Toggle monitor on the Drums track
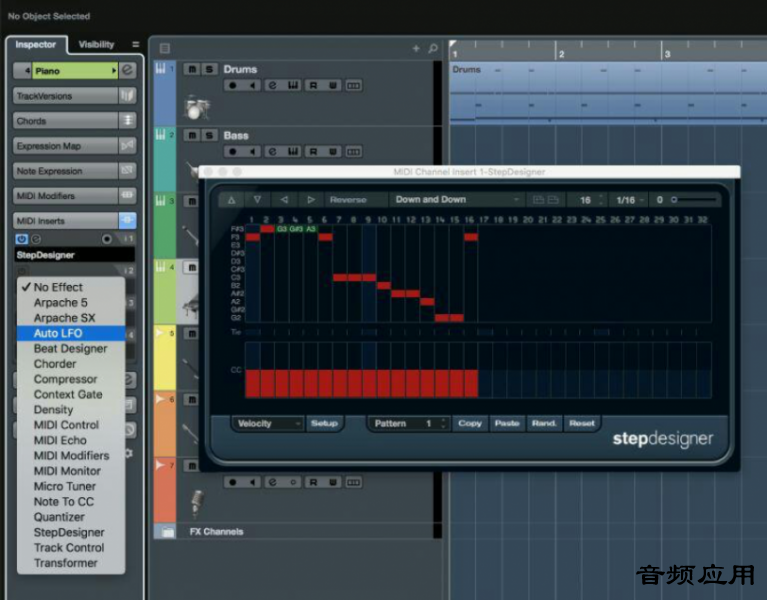This screenshot has width=767, height=600. pos(252,86)
